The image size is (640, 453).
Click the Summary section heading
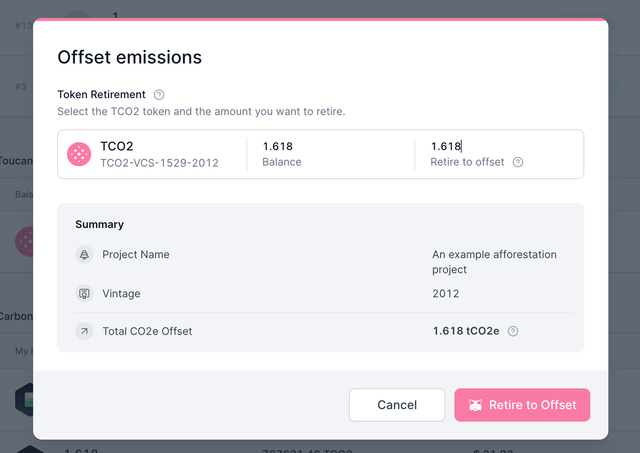99,225
